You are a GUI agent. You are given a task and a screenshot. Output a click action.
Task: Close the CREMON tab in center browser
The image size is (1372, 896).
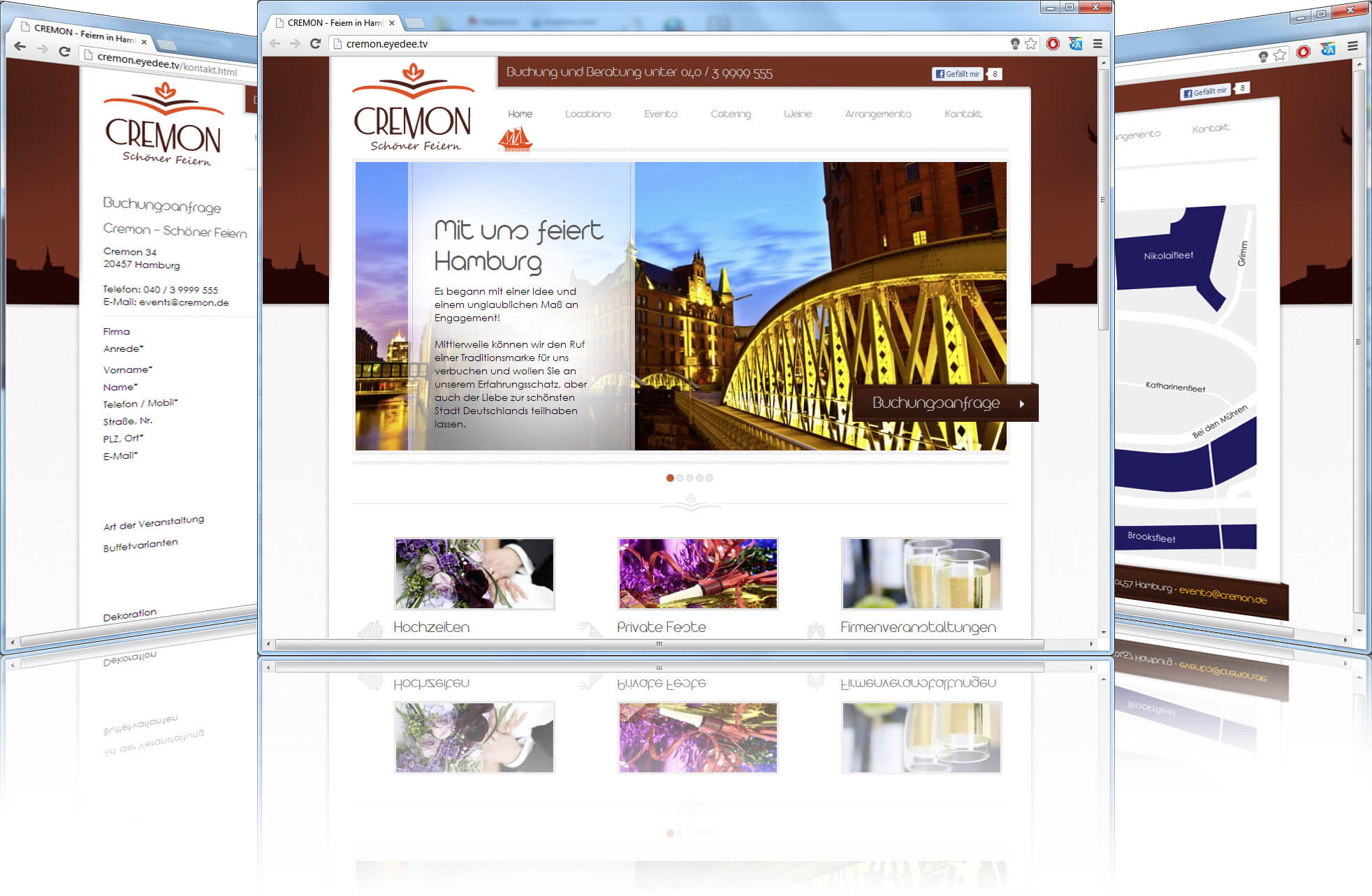pyautogui.click(x=392, y=23)
